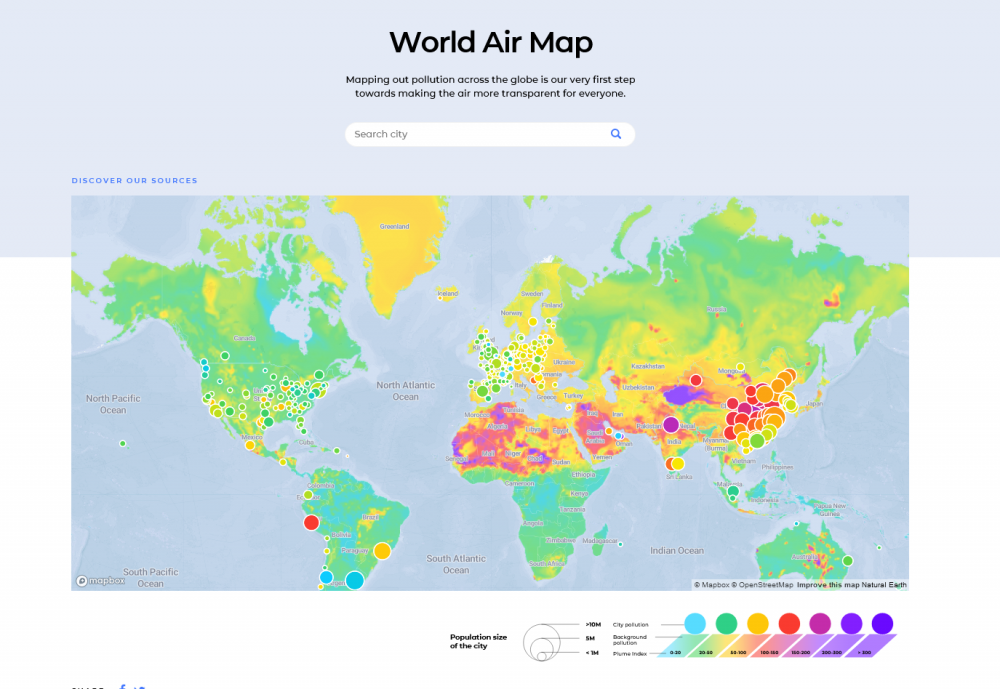Viewport: 1000px width, 689px height.
Task: Select the yellow city marker near Sri Lanka
Action: pyautogui.click(x=677, y=463)
